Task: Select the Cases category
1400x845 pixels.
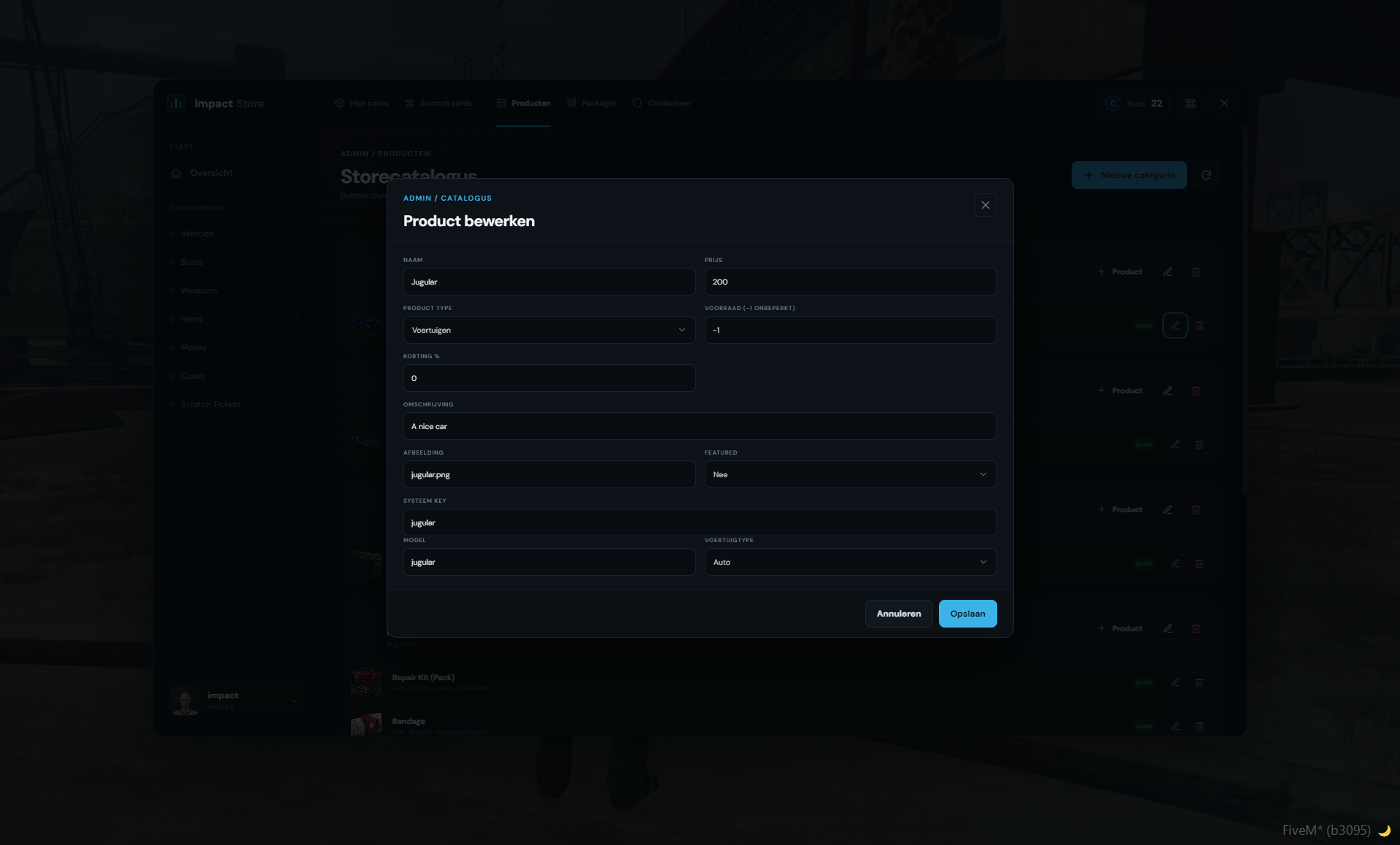Action: click(x=234, y=376)
